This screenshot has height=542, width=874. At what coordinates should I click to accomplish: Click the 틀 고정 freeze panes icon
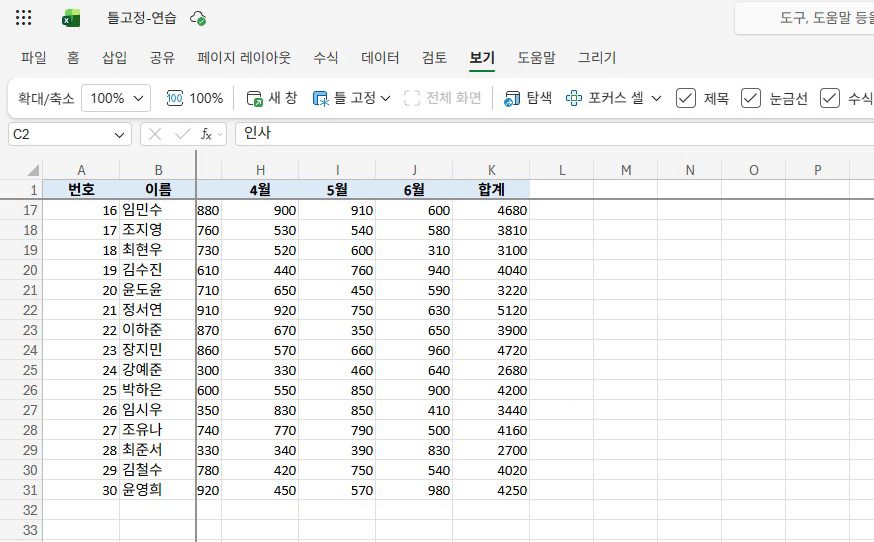point(320,99)
